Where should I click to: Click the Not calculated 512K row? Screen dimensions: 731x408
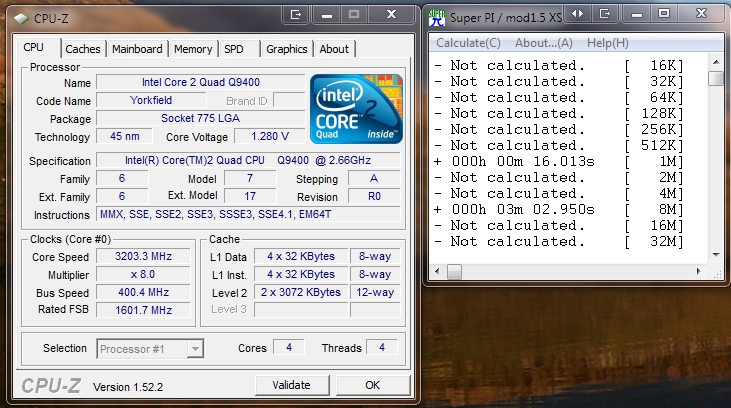558,146
